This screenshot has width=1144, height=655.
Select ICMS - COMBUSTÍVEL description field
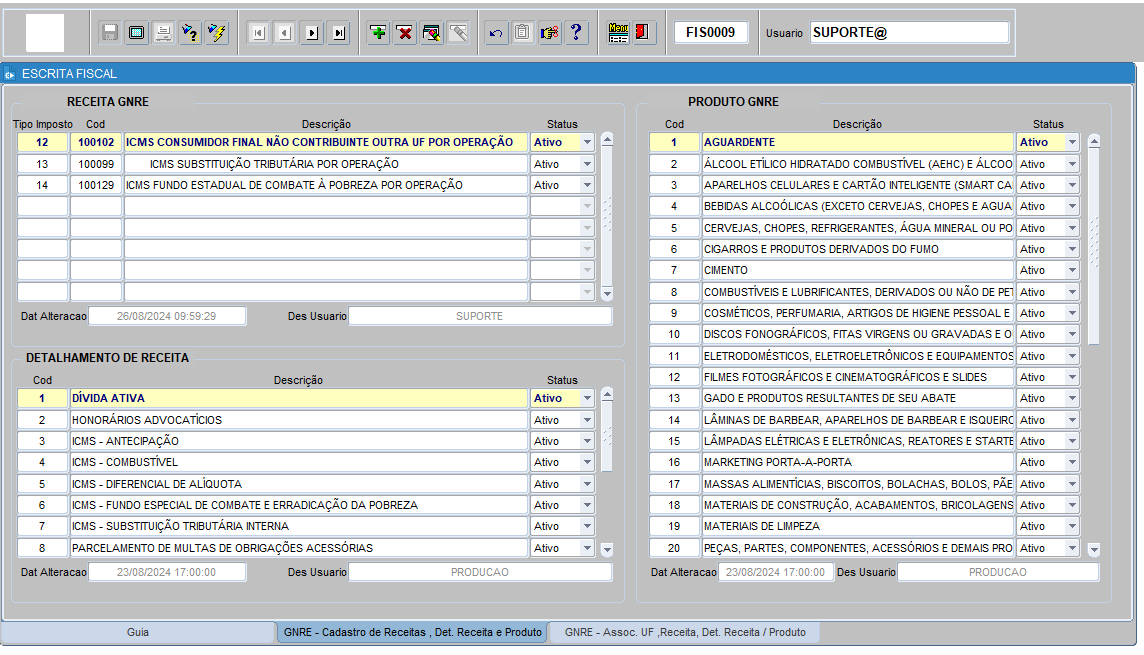[298, 462]
